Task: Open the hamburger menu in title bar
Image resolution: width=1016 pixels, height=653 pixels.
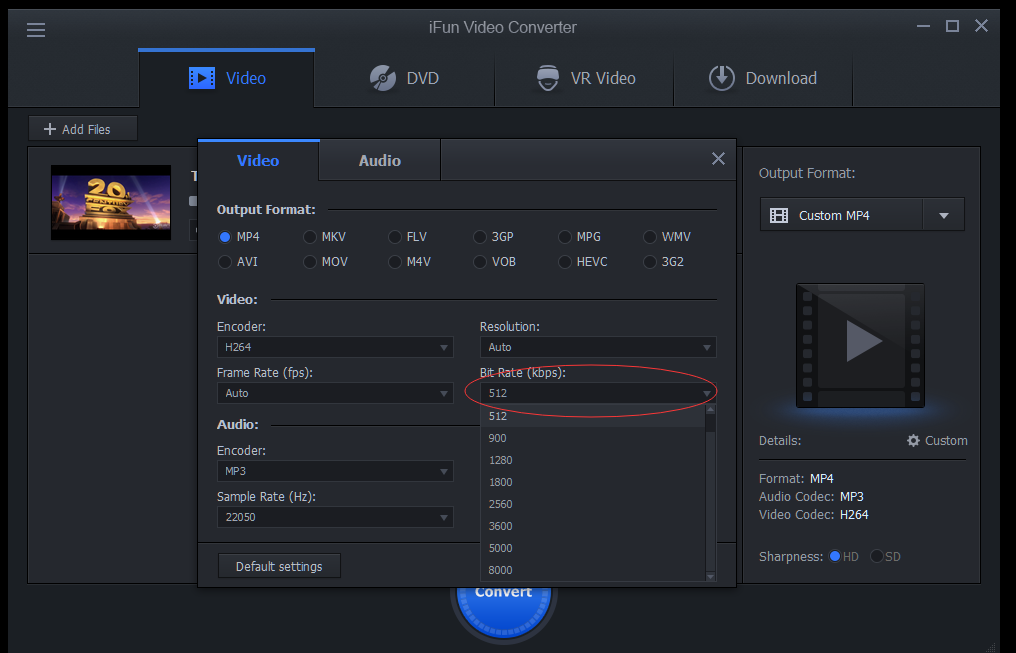Action: click(x=36, y=30)
